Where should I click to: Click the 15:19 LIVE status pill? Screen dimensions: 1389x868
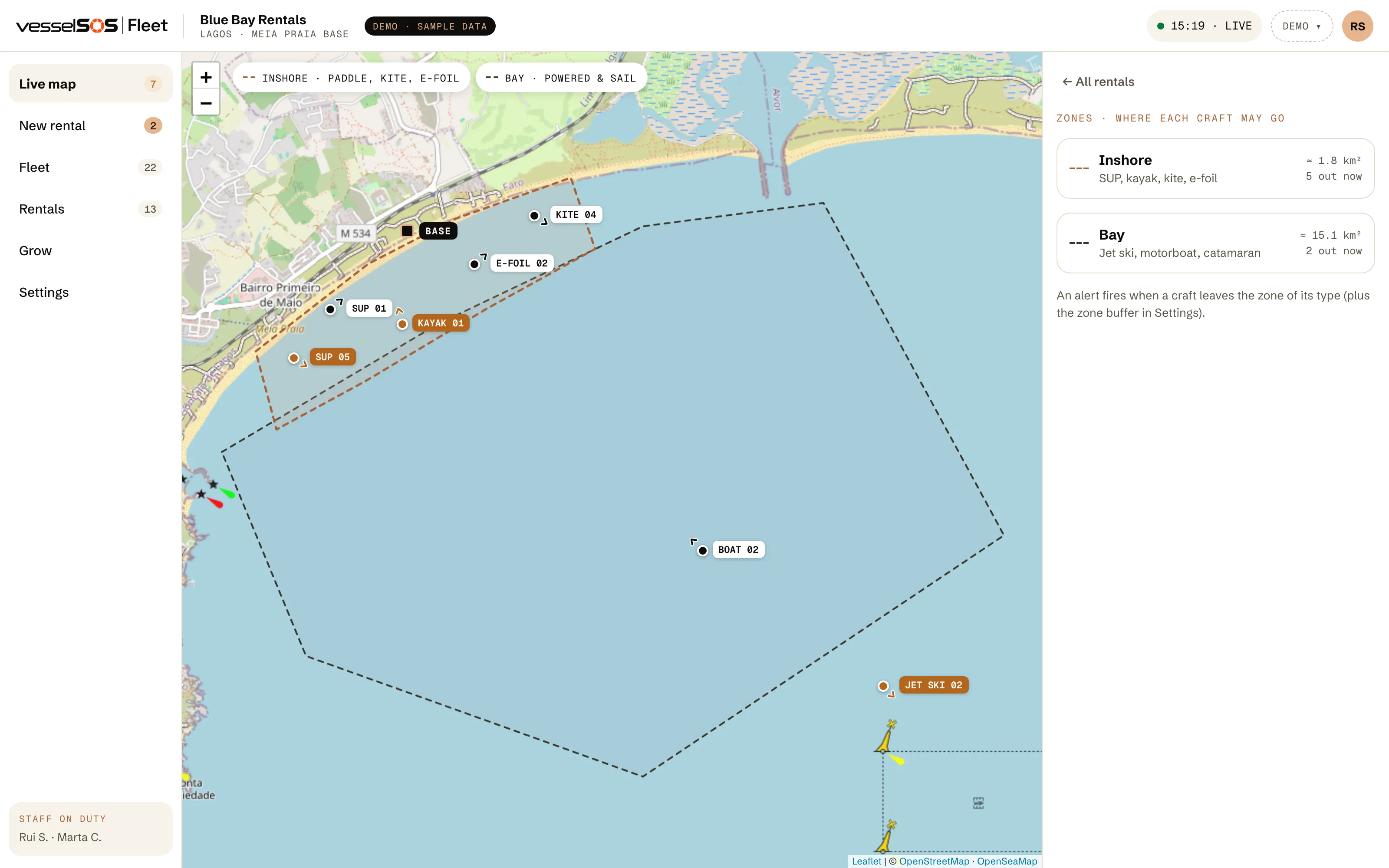click(1204, 26)
